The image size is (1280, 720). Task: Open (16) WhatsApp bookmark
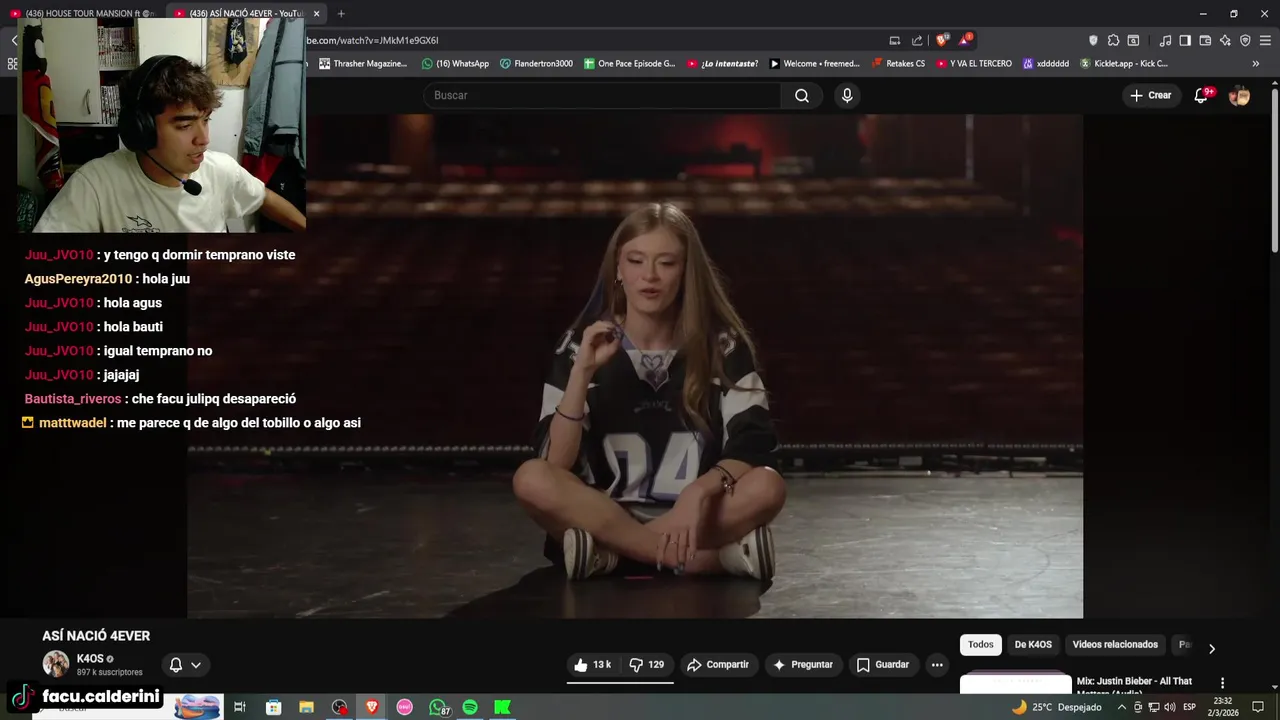[455, 63]
